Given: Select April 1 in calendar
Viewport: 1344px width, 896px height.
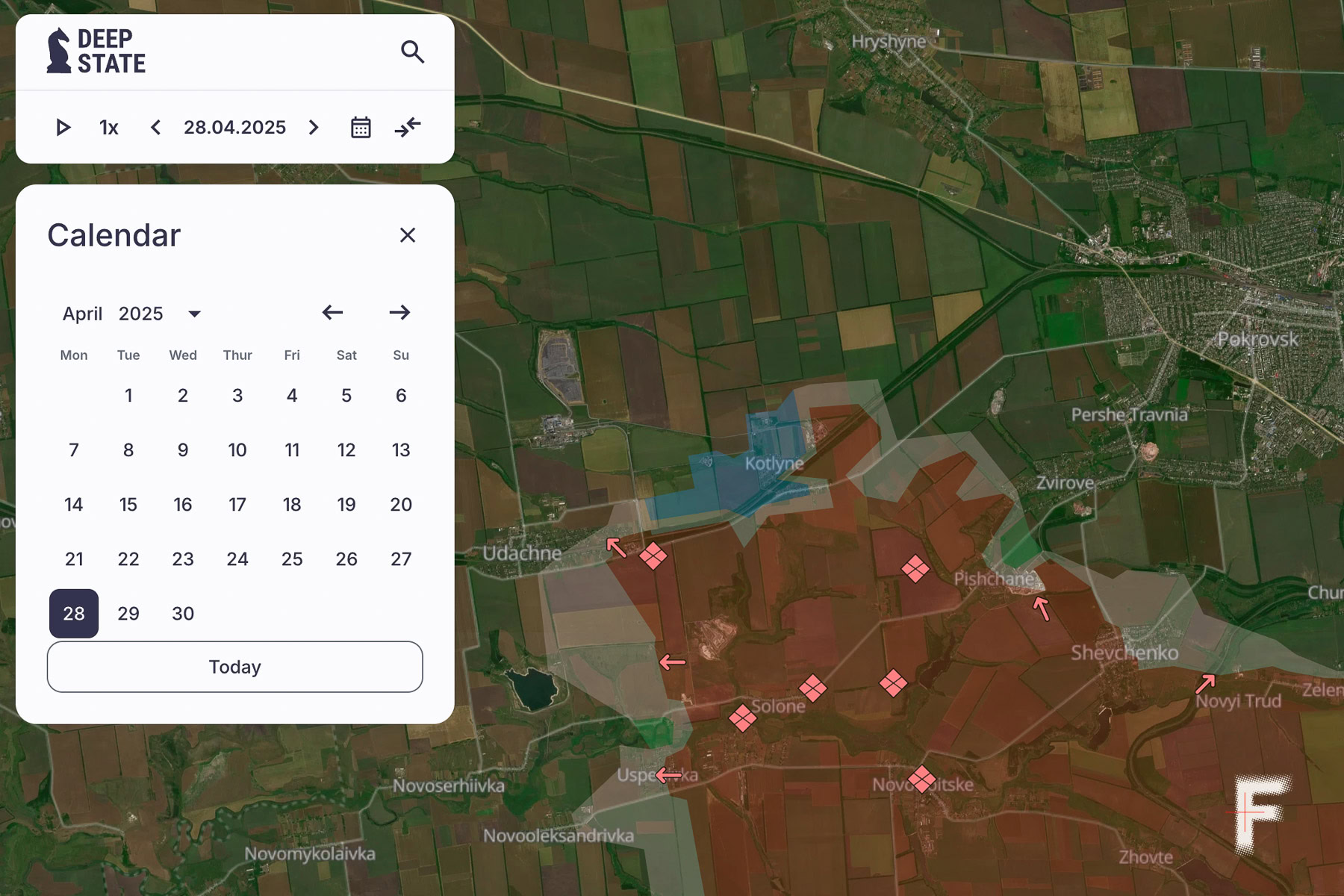Looking at the screenshot, I should tap(128, 396).
